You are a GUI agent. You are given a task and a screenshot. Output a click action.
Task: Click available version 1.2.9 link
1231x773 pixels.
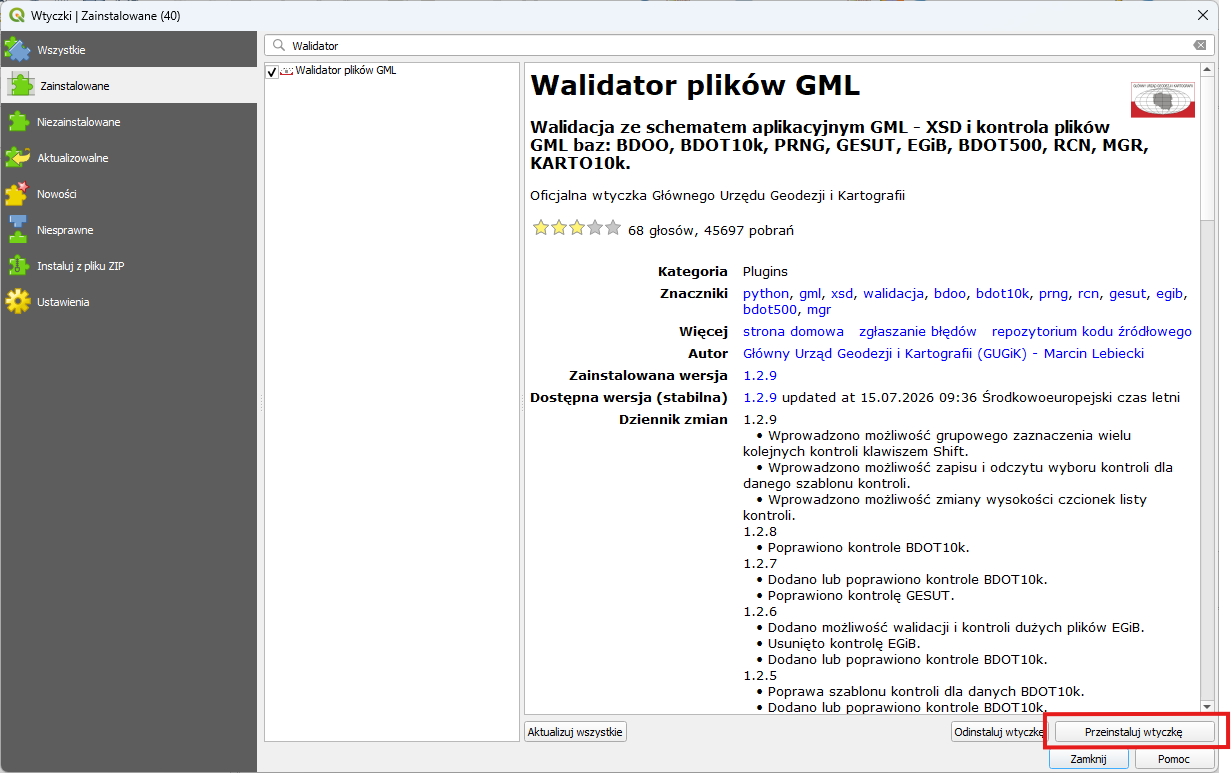759,397
